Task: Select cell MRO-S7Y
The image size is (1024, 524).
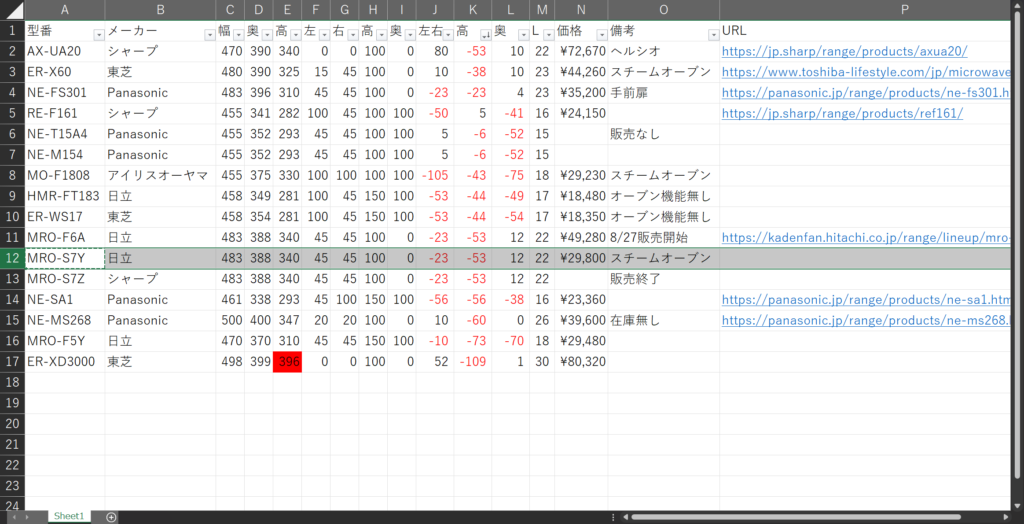Action: pyautogui.click(x=65, y=259)
